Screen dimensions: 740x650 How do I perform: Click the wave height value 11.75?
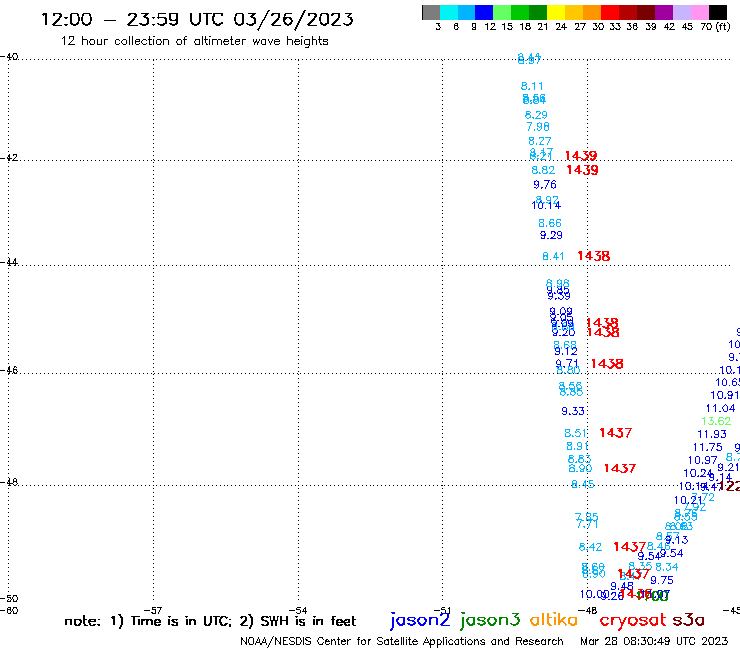click(707, 447)
